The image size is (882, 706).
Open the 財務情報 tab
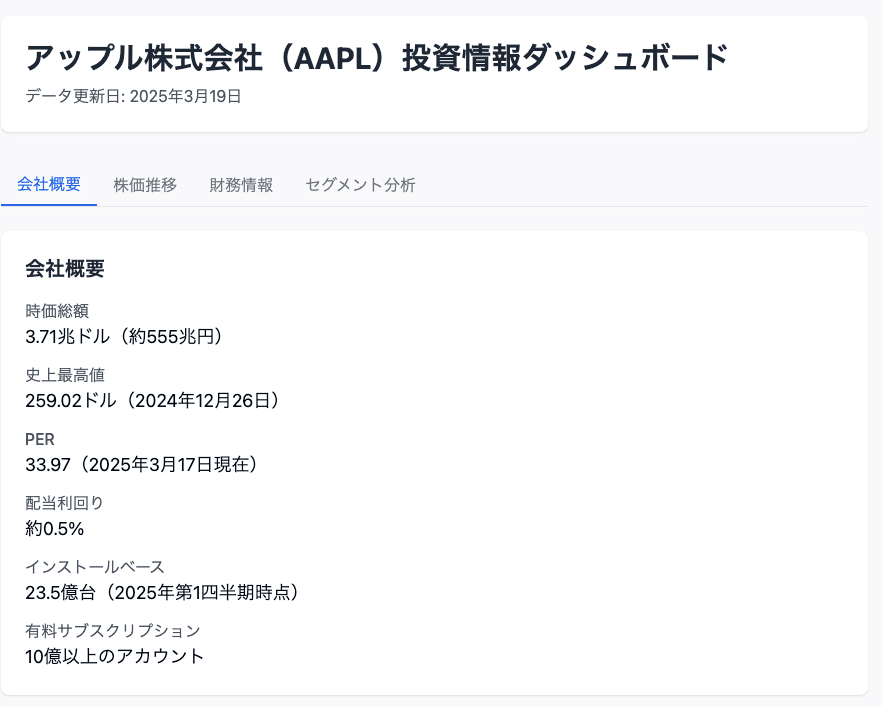click(241, 184)
